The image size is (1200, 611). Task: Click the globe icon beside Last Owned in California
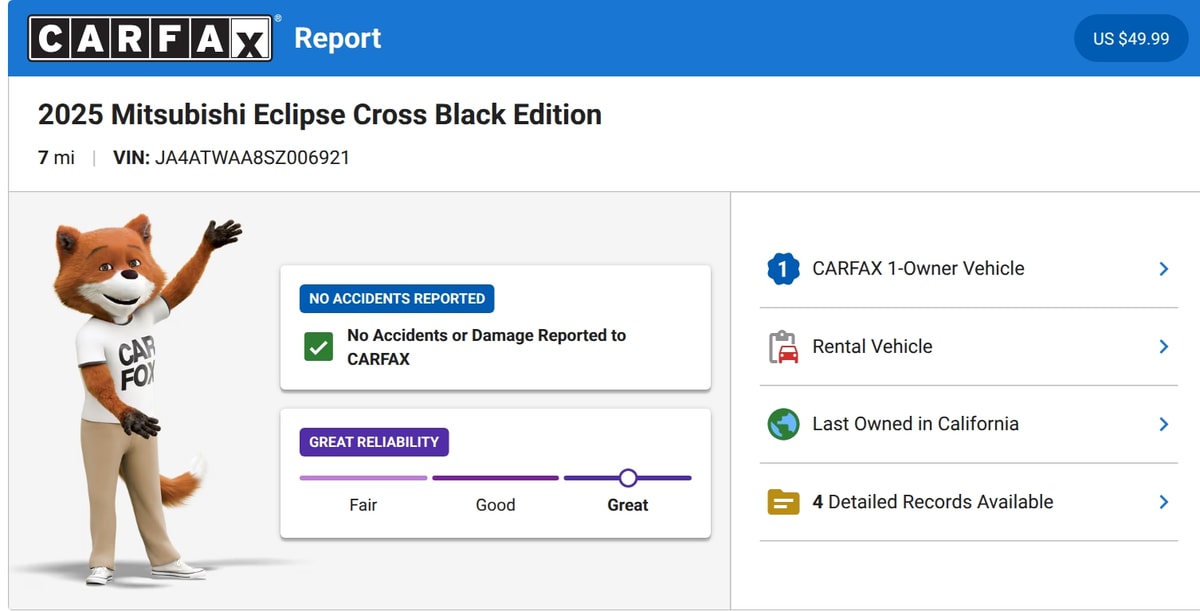[x=783, y=424]
